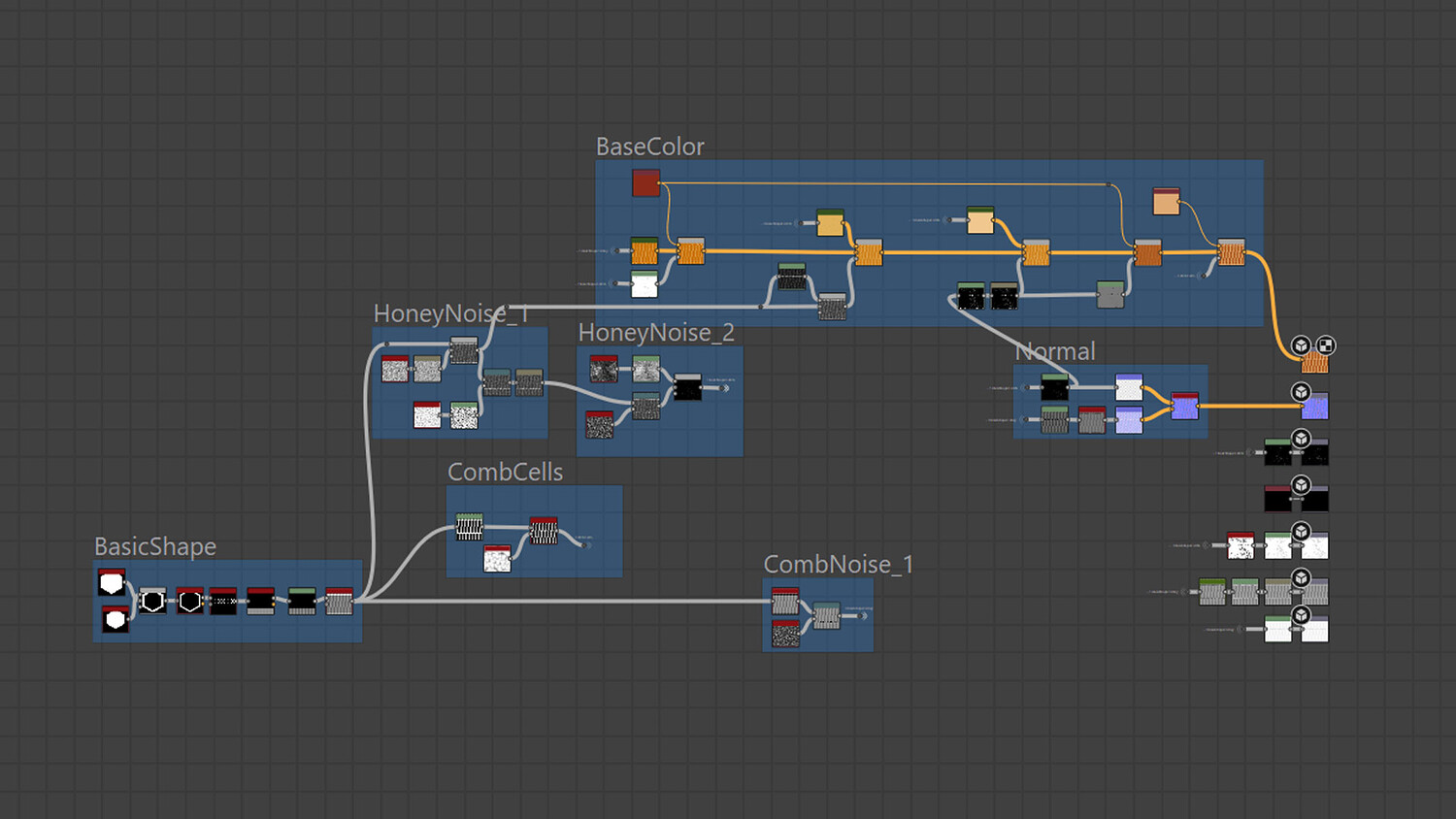
Task: Select the gray striped blend node in BaseColor
Action: coord(832,307)
